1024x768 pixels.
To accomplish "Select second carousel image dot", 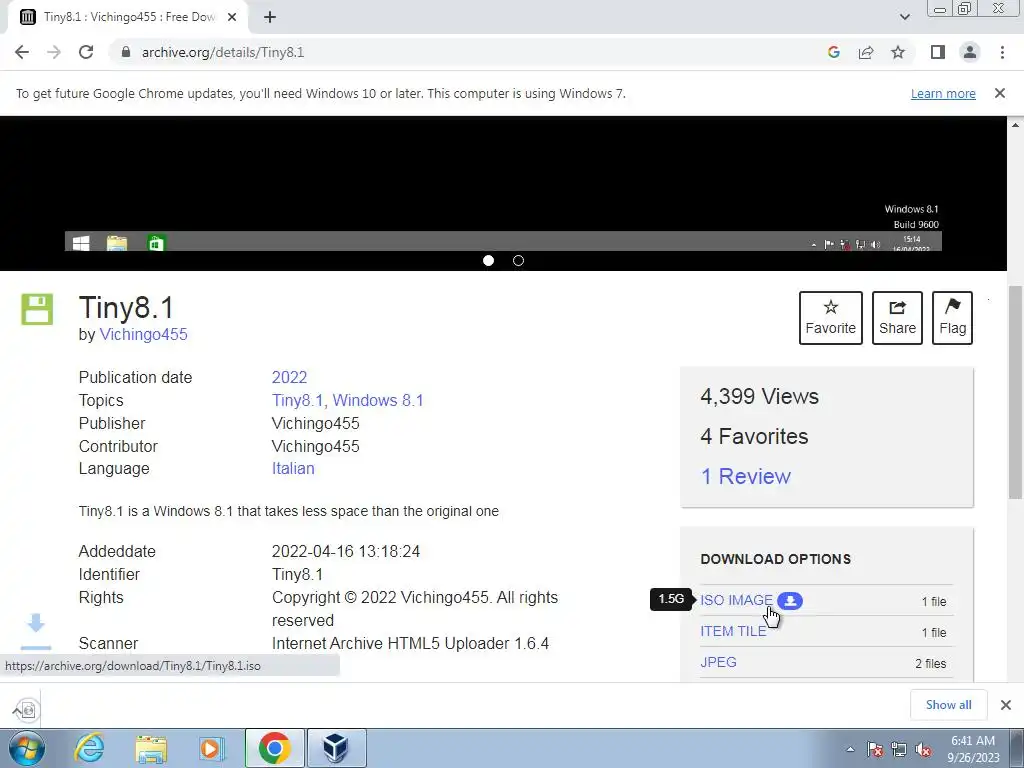I will [519, 261].
